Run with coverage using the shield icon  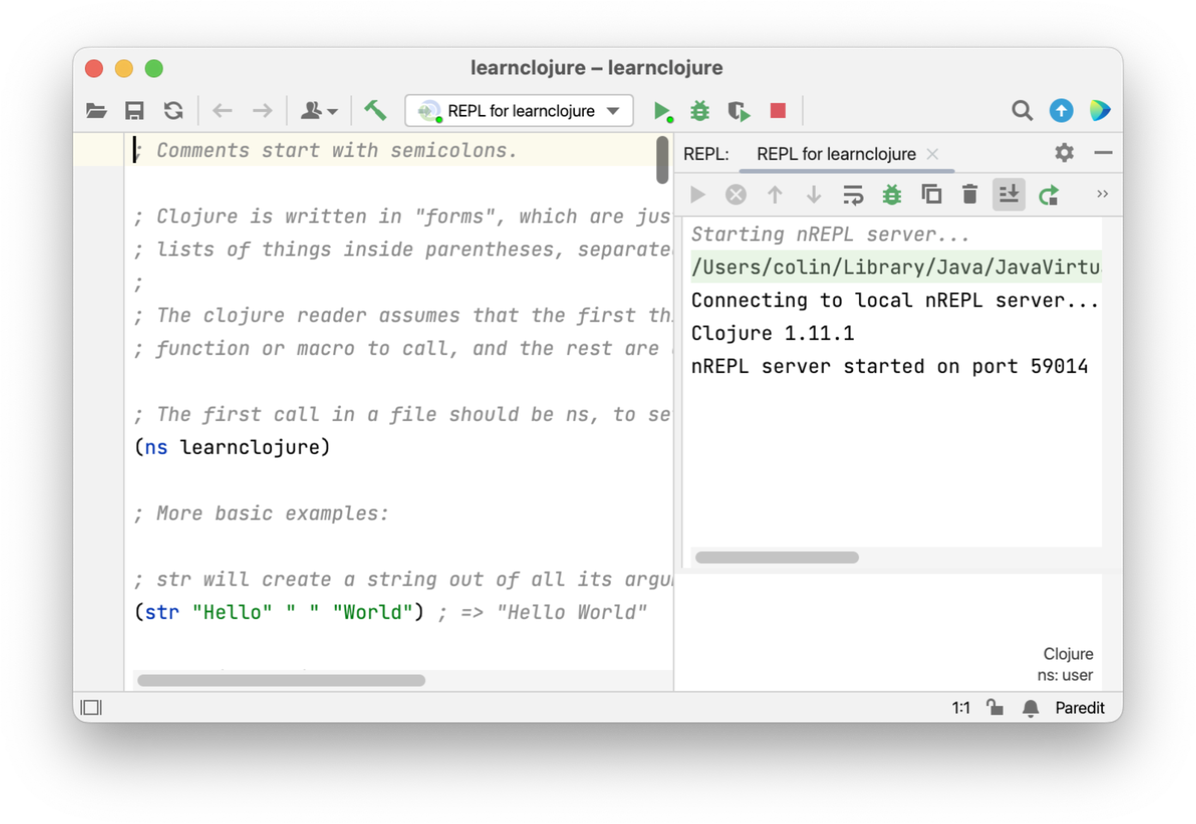pos(738,111)
